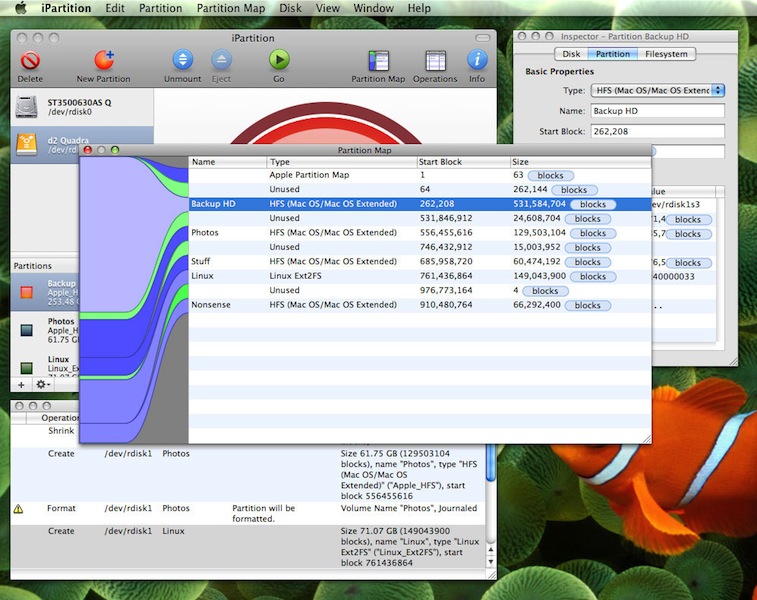Open the gear action menu below Partitions
This screenshot has height=600, width=757.
pyautogui.click(x=43, y=384)
